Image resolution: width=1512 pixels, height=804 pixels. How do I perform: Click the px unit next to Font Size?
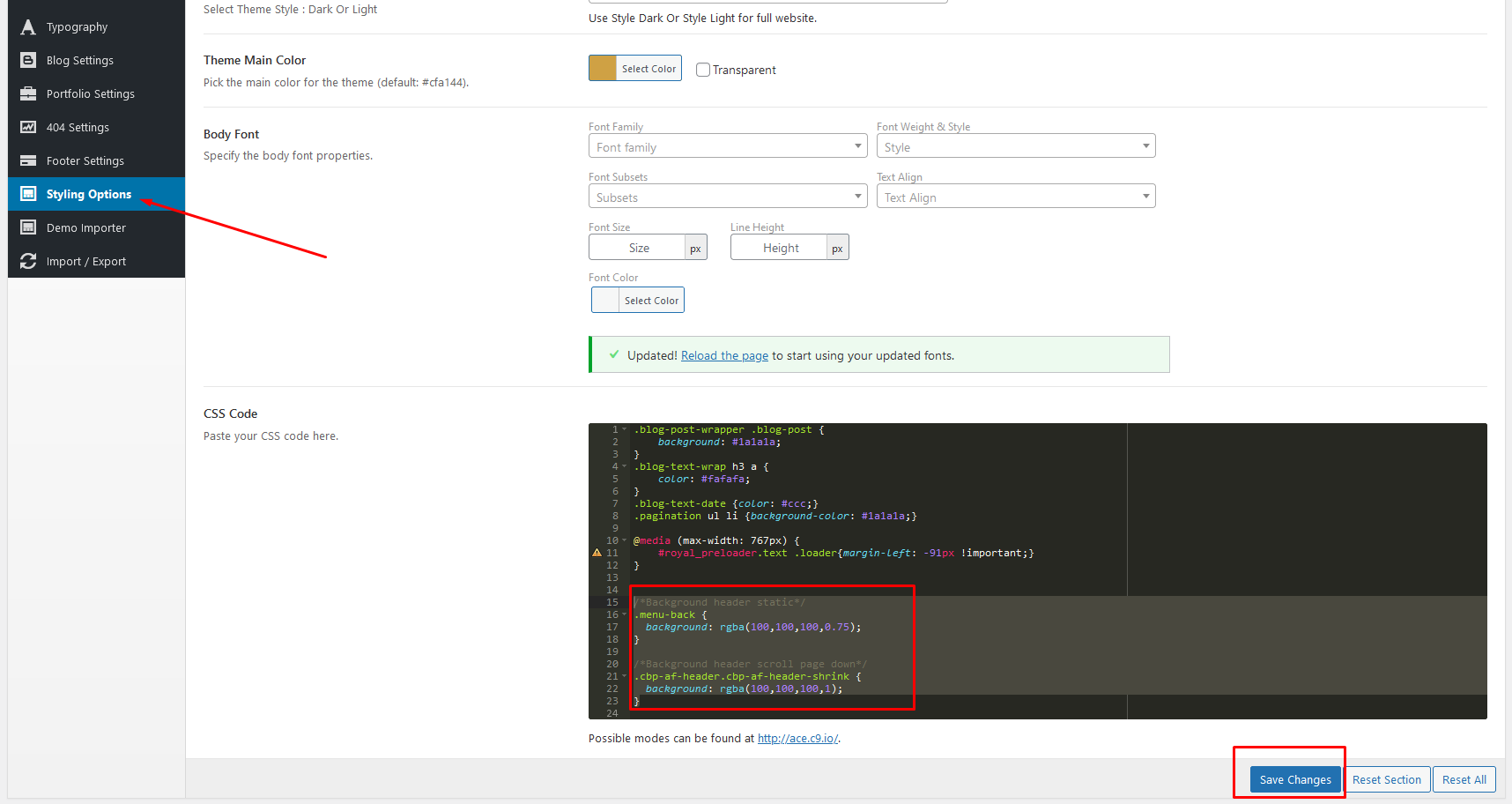pyautogui.click(x=696, y=249)
